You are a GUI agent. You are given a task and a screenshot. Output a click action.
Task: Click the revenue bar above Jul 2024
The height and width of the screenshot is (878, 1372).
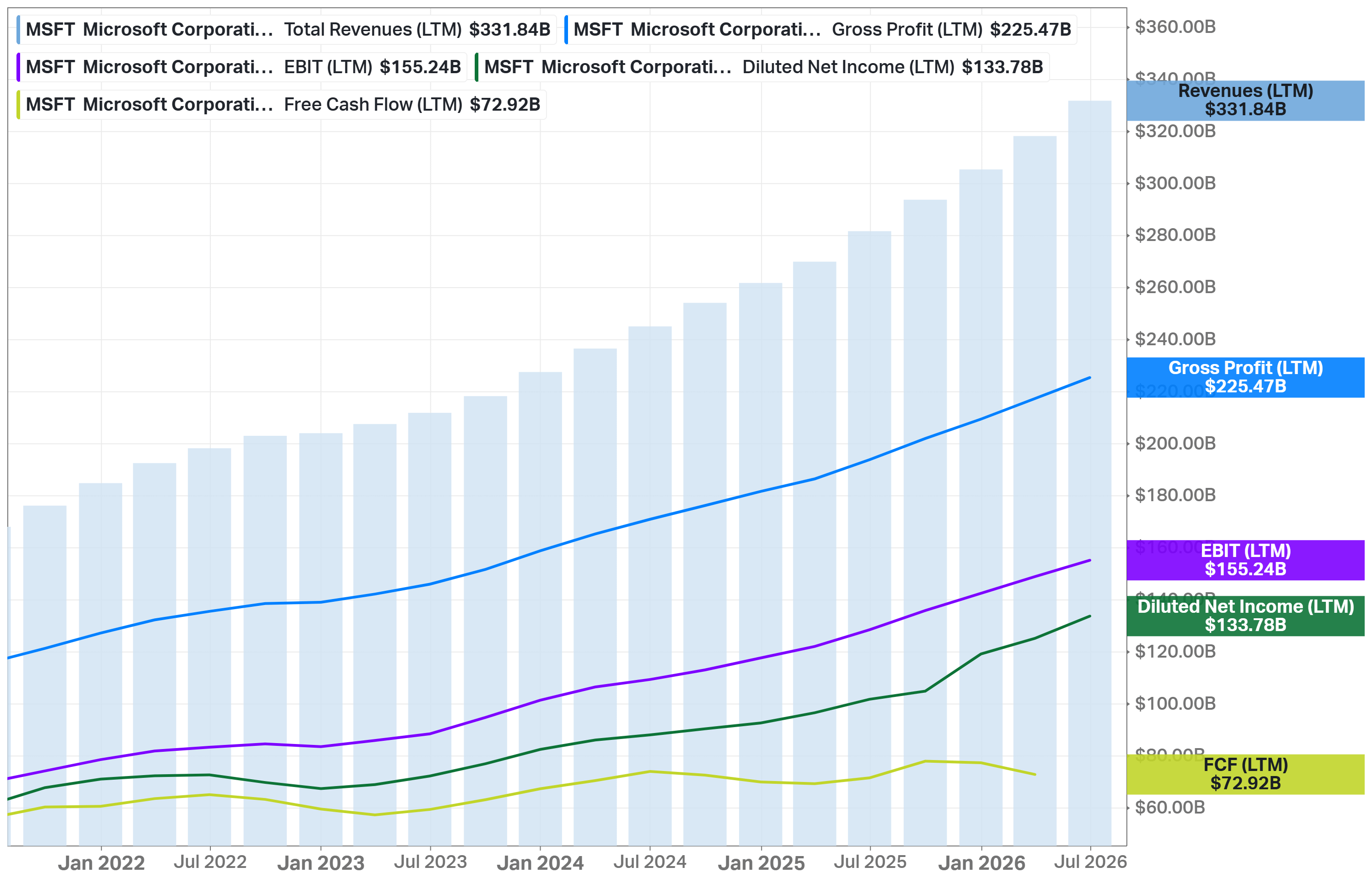pyautogui.click(x=650, y=586)
